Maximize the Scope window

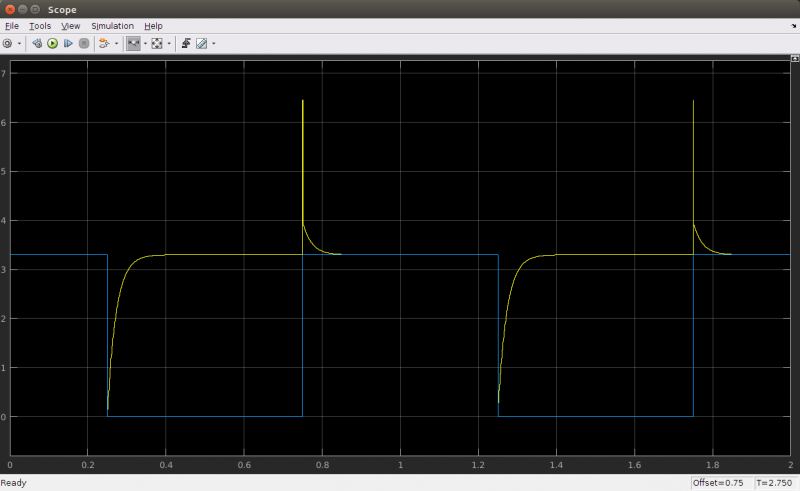[x=35, y=9]
